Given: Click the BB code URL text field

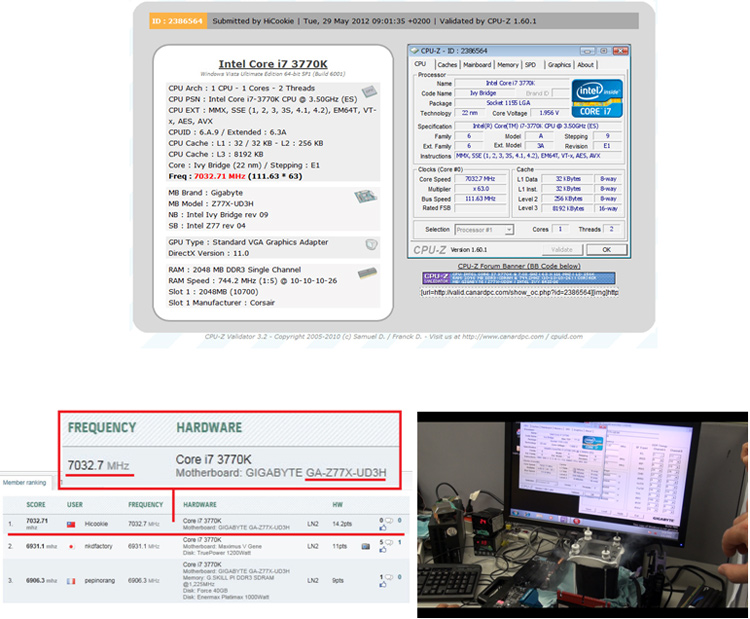Looking at the screenshot, I should [x=519, y=292].
